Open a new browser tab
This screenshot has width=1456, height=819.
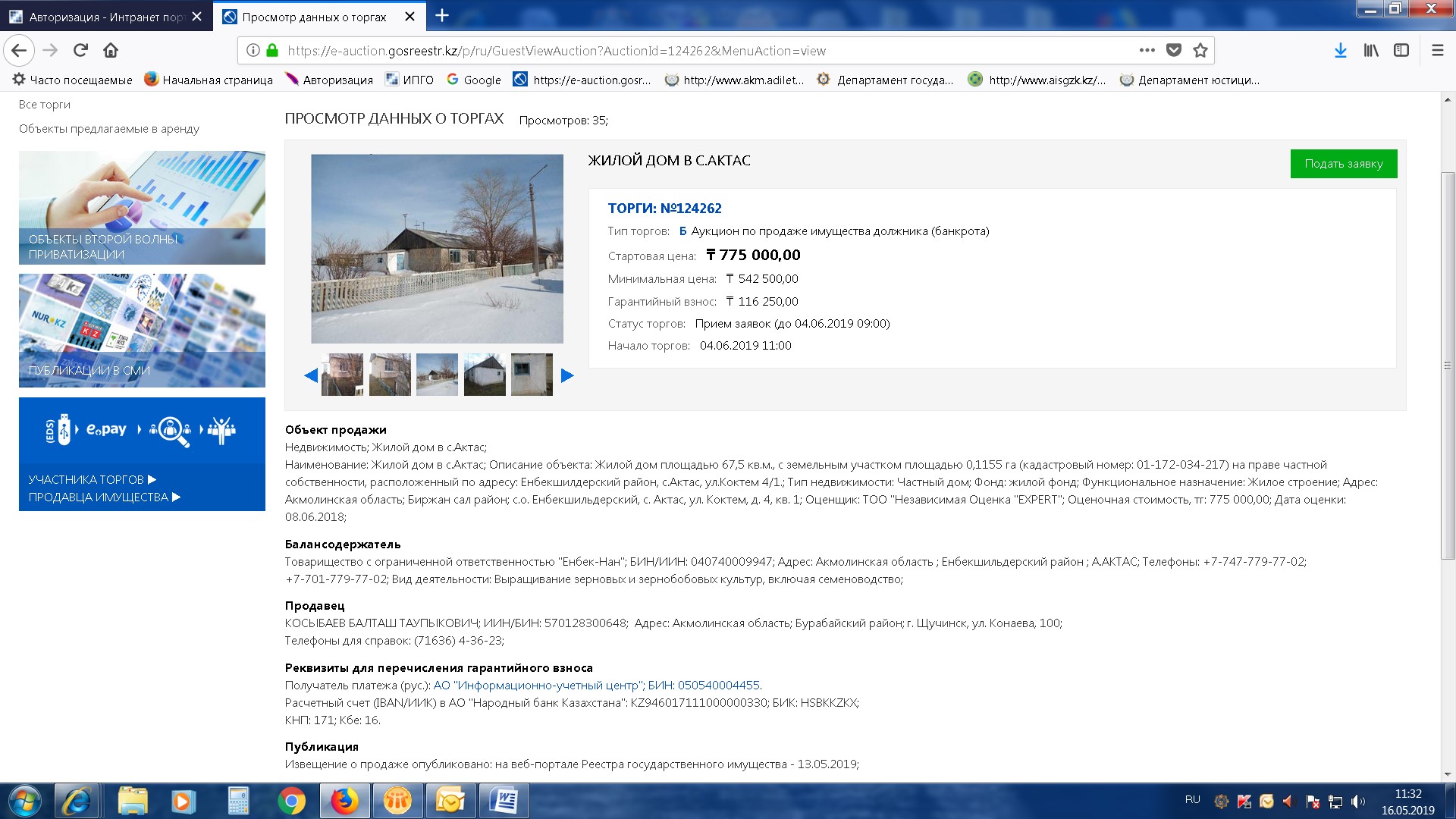(x=442, y=15)
